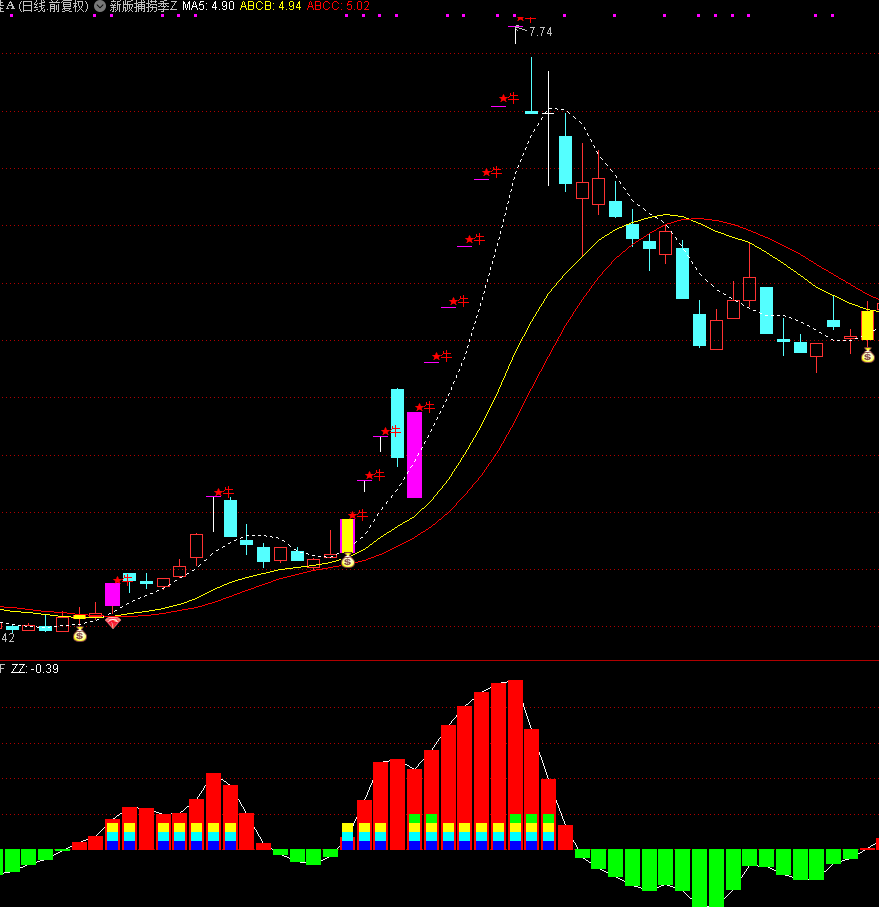Select the yellow candle at the chart's right edge
The width and height of the screenshot is (879, 907).
point(867,325)
